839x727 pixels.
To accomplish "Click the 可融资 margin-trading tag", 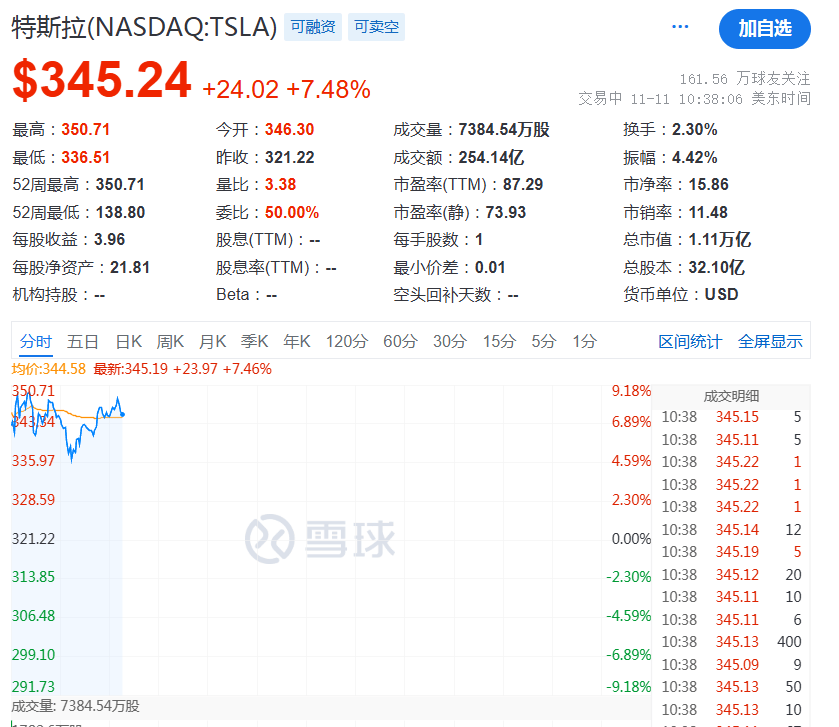I will coord(312,27).
